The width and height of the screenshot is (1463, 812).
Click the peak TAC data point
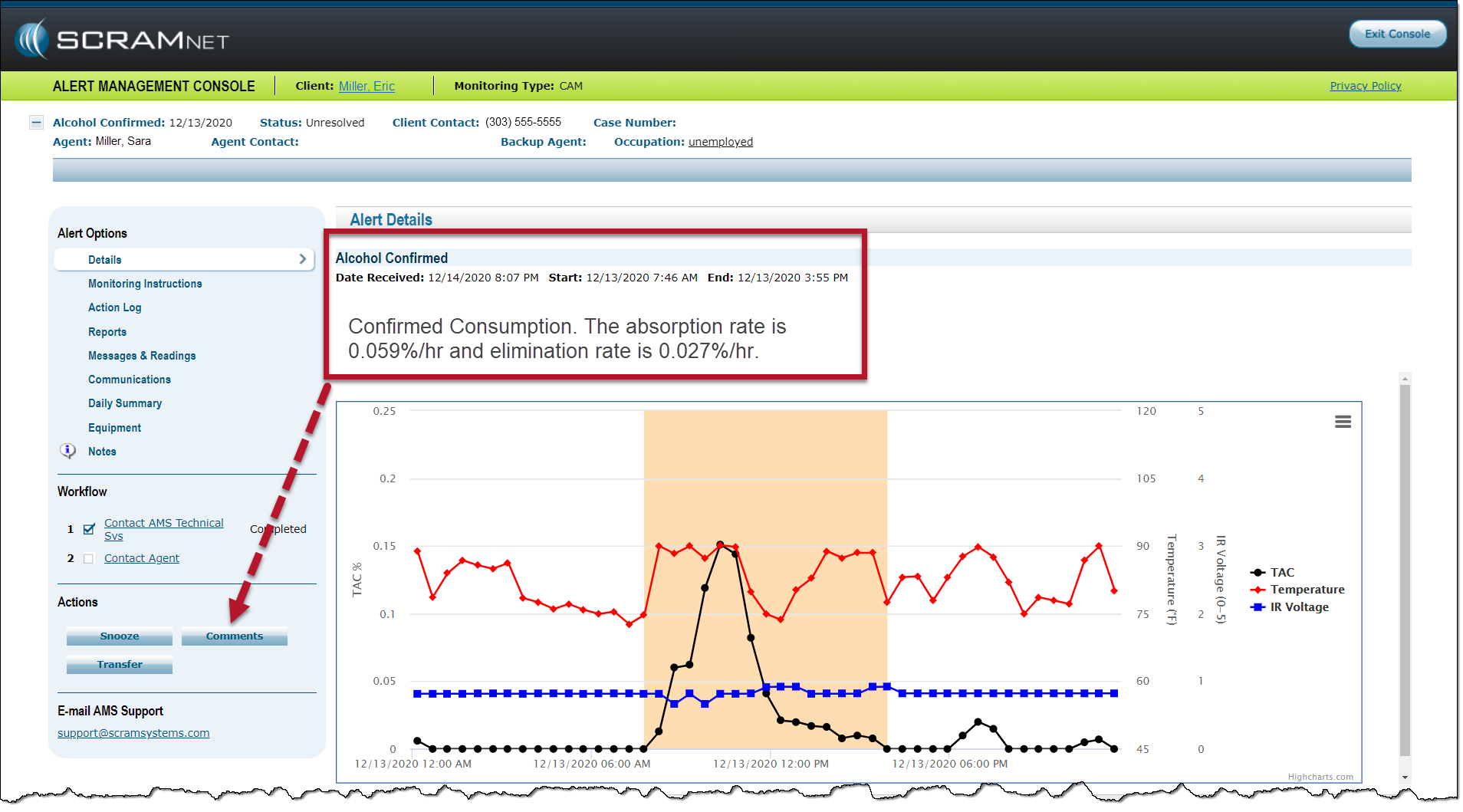(720, 544)
